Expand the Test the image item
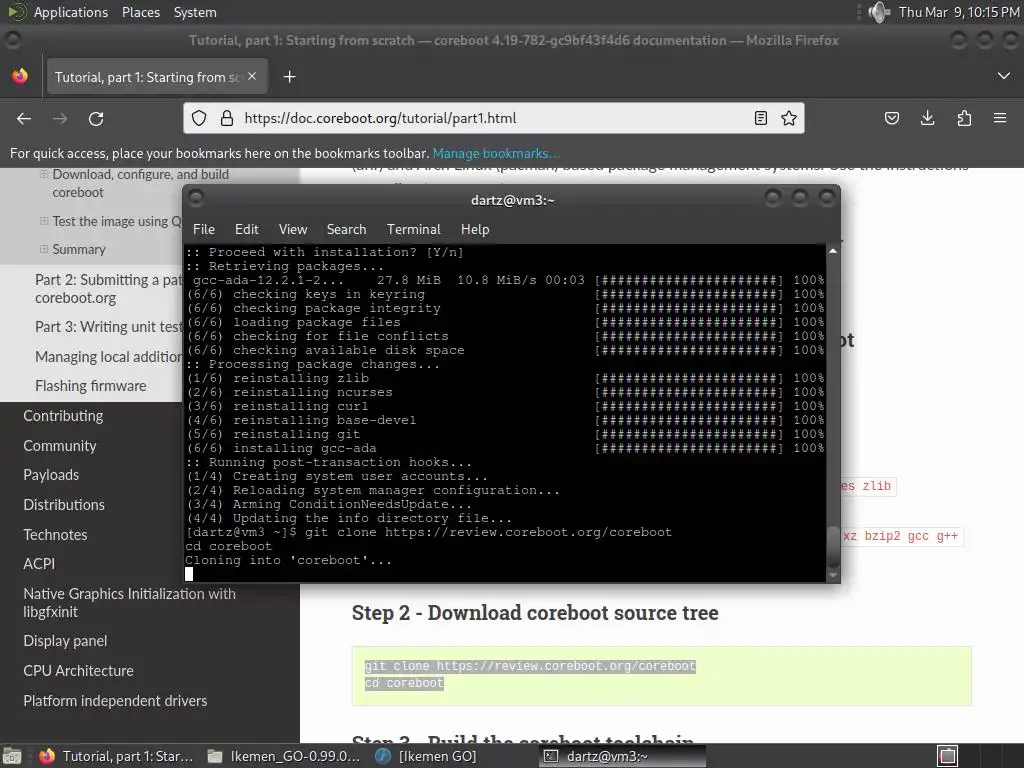Screen dimensions: 1024x768 pyautogui.click(x=44, y=221)
